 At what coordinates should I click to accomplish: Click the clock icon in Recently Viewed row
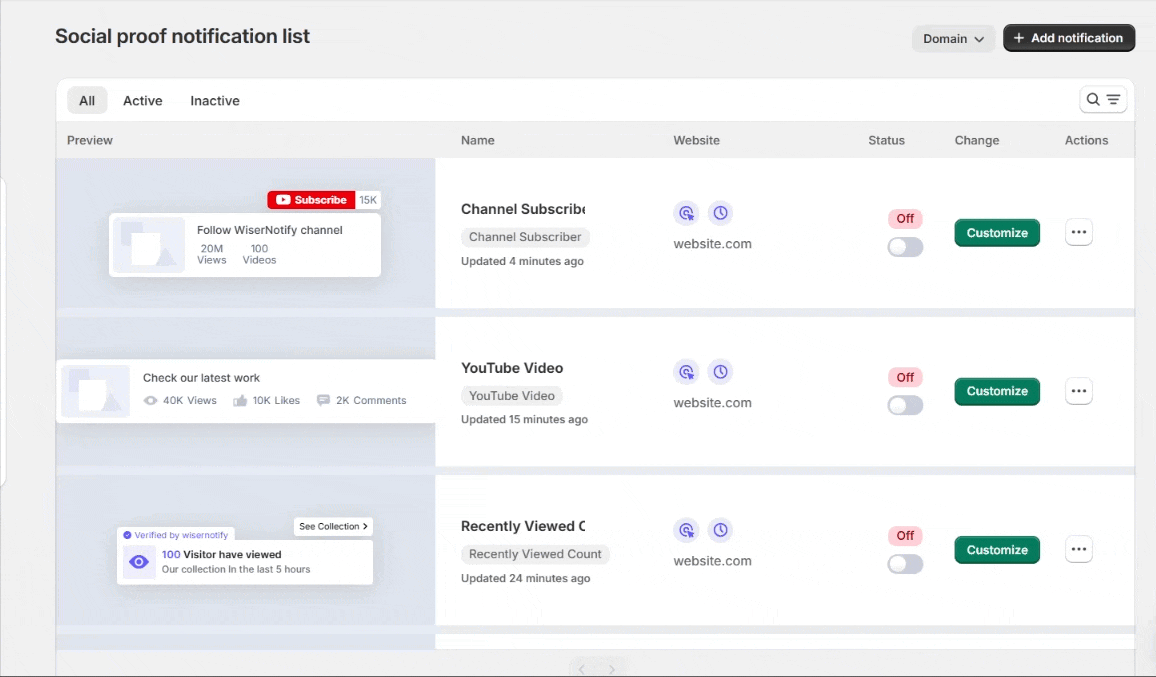(720, 530)
